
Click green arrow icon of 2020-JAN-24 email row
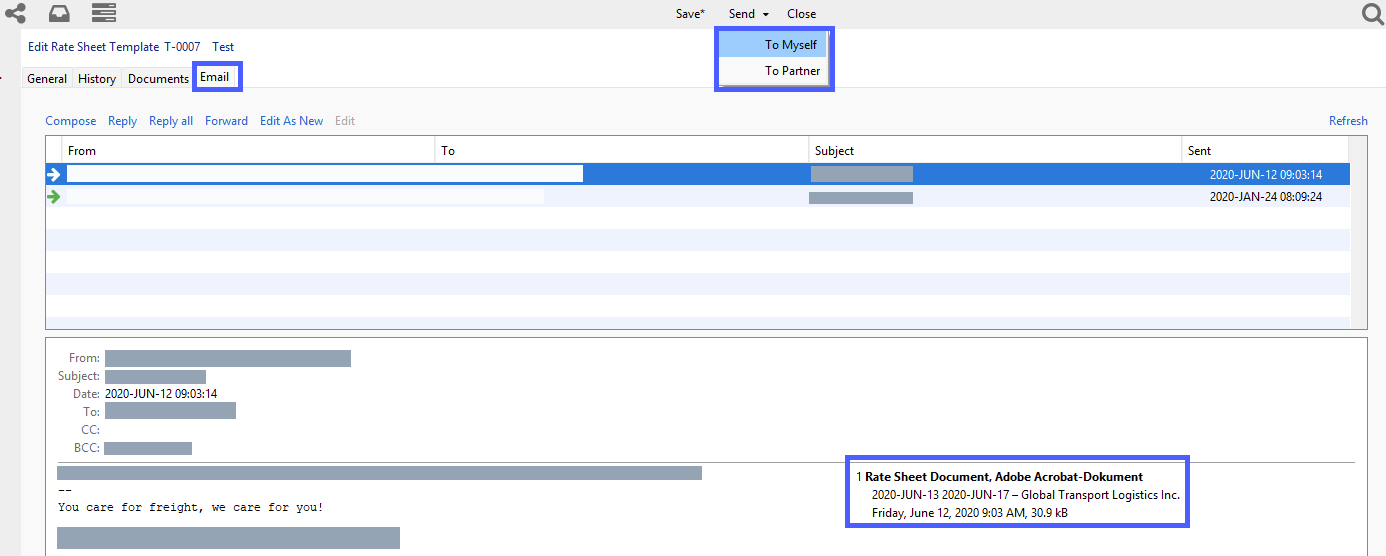54,196
